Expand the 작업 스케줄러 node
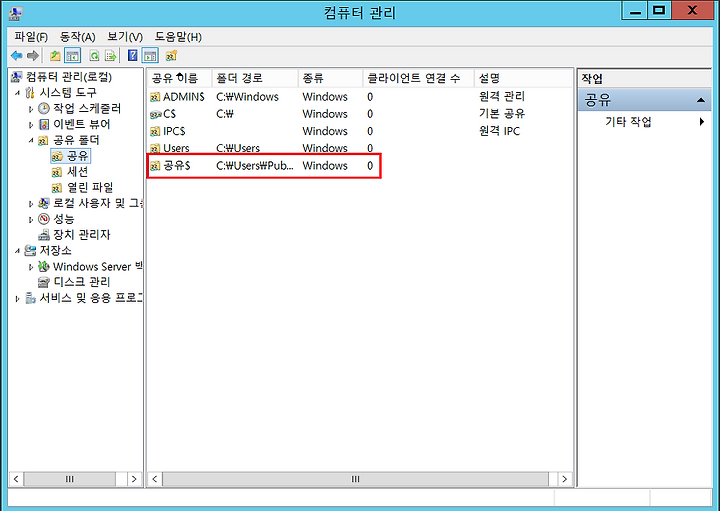Screen dimensions: 720x511 click(31, 109)
